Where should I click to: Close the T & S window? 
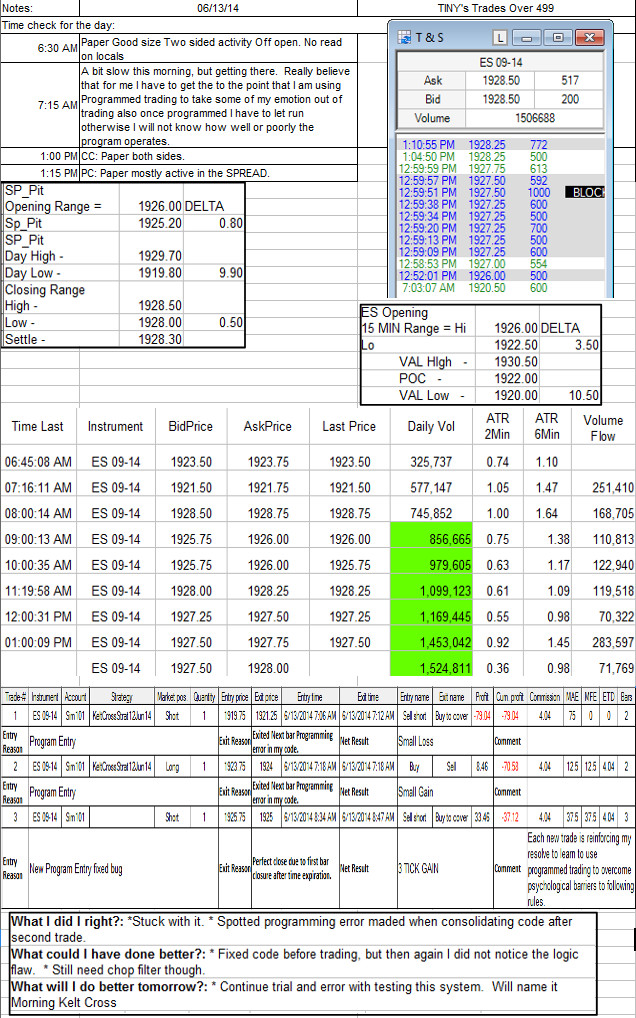590,38
